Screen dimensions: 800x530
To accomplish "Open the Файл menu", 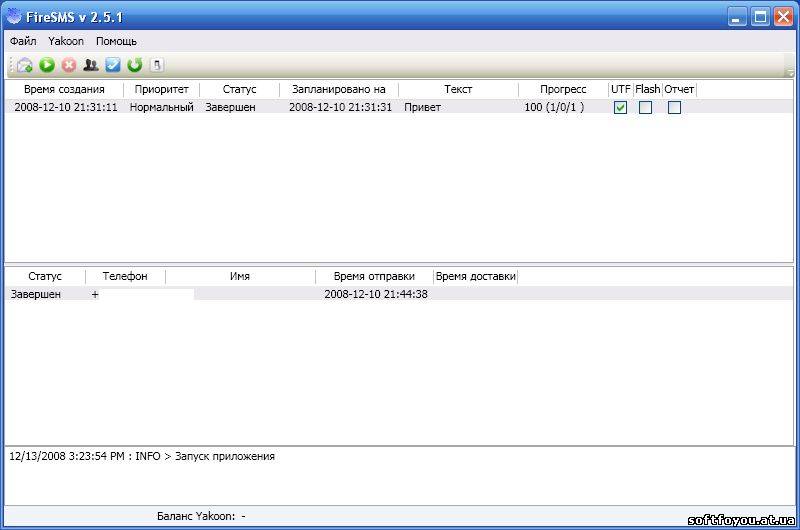I will pyautogui.click(x=23, y=41).
